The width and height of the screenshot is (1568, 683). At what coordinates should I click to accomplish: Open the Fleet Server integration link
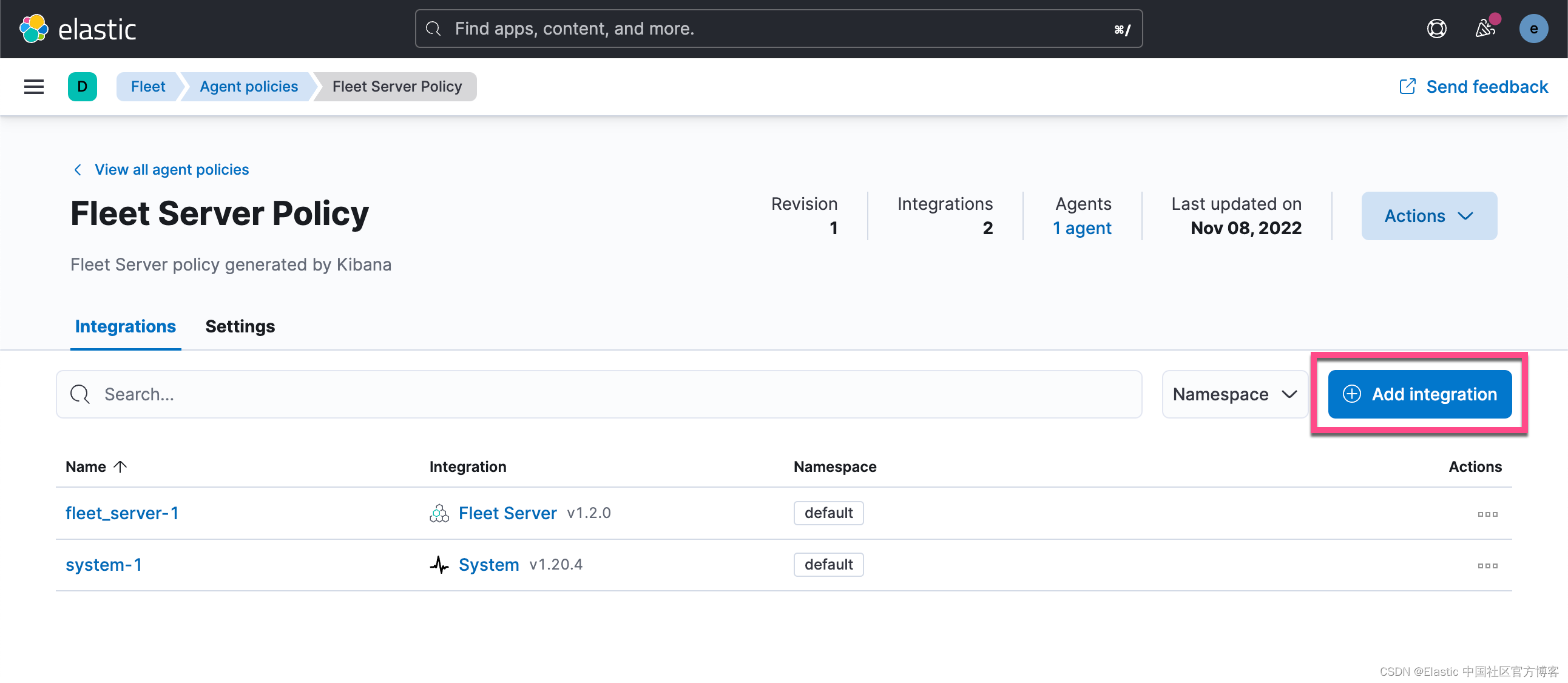[x=508, y=513]
